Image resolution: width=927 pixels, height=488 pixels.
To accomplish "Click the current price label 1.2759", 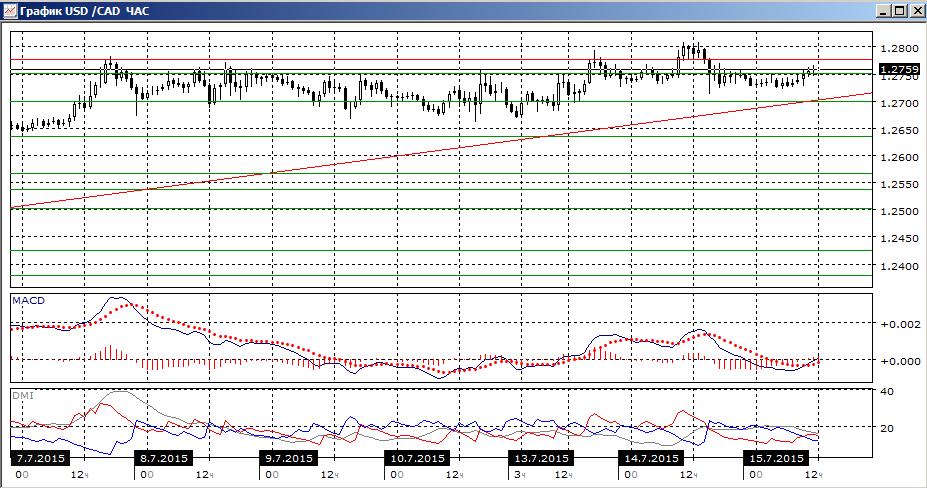I will tap(899, 69).
